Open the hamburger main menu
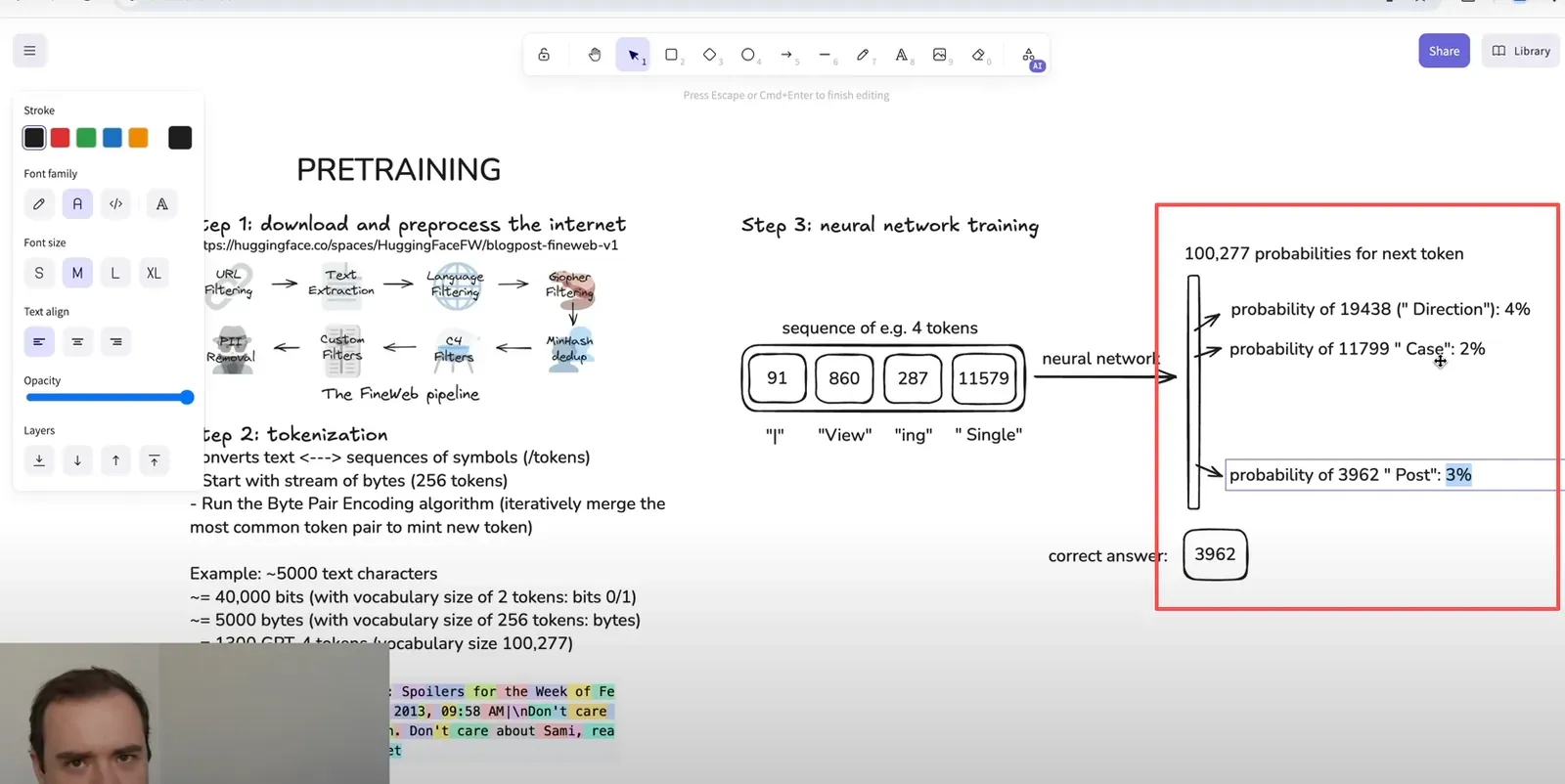Screen dimensions: 1565x784 click(29, 51)
